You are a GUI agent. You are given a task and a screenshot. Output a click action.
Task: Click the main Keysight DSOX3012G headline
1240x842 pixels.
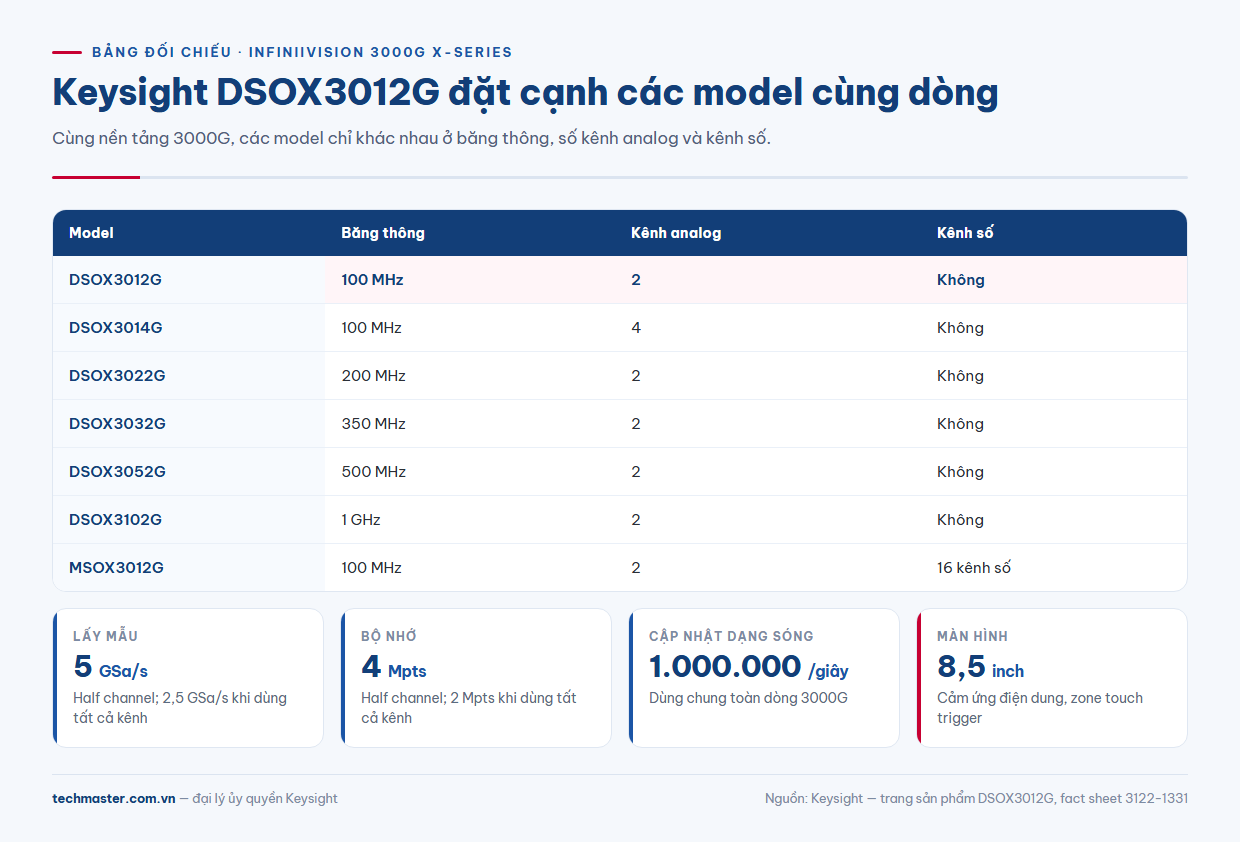point(525,93)
